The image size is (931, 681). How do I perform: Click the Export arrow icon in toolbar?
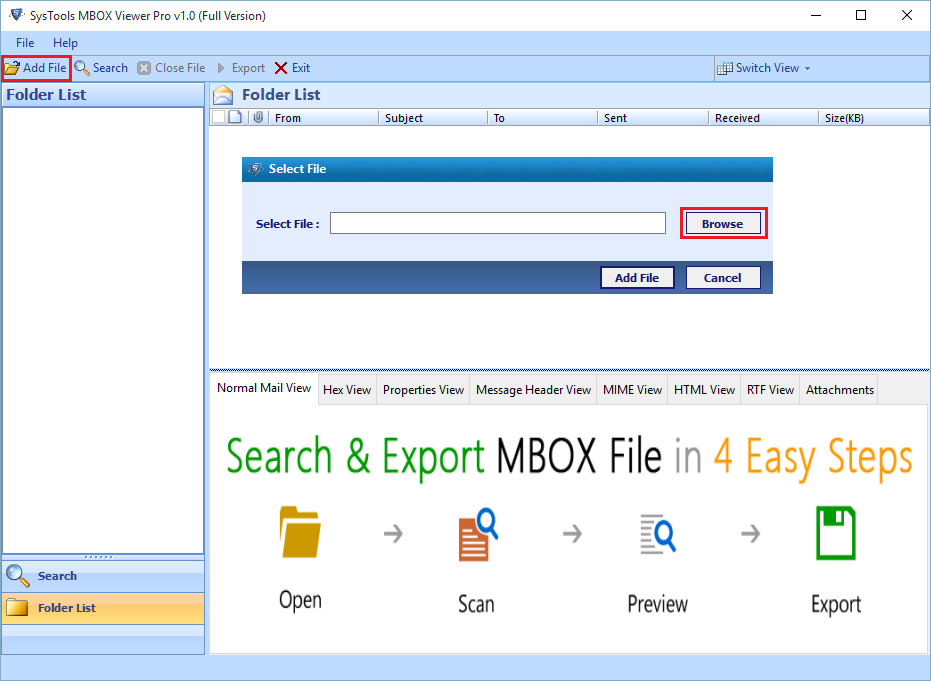pyautogui.click(x=221, y=68)
